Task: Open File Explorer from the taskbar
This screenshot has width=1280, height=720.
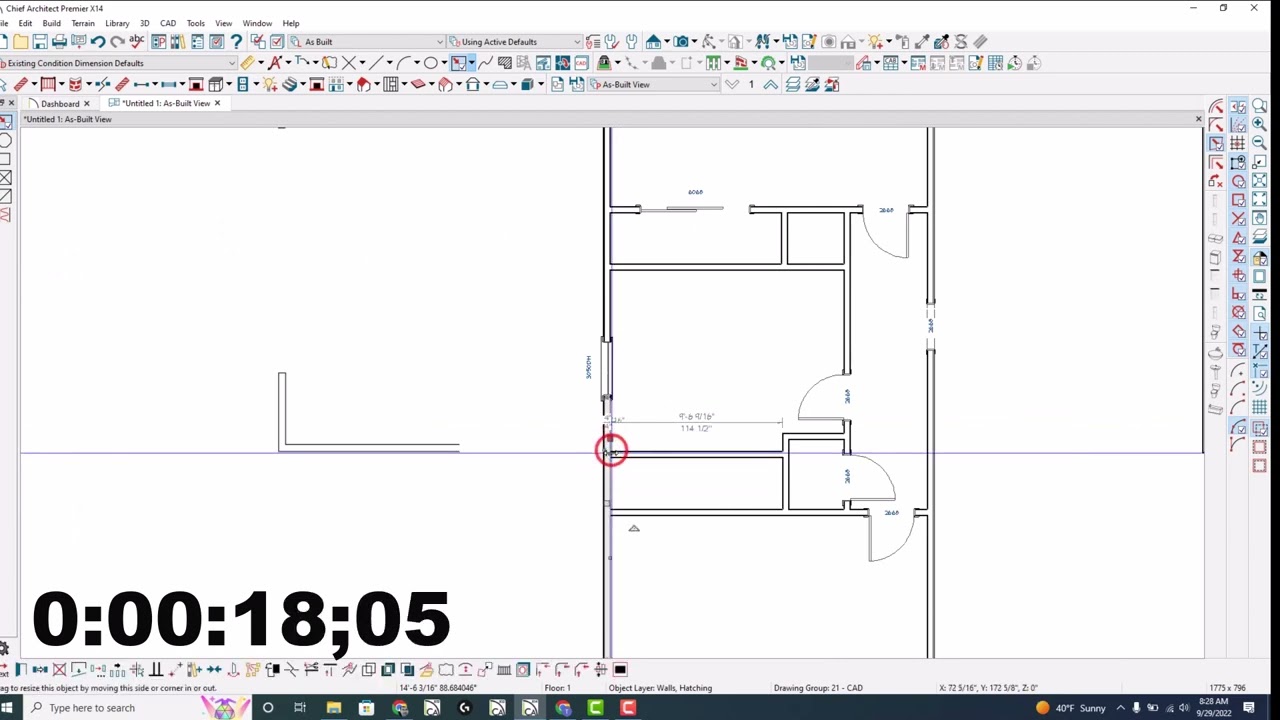Action: pos(333,708)
